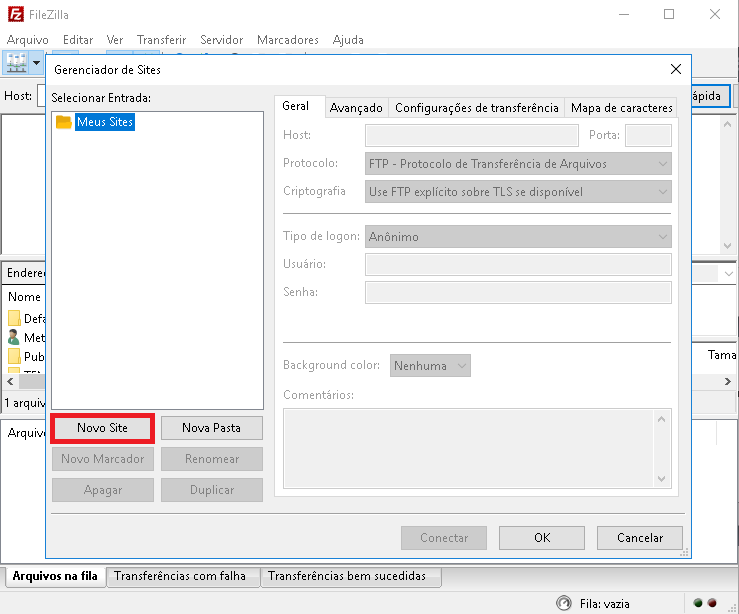739x614 pixels.
Task: Open the Protocolo dropdown
Action: point(518,164)
